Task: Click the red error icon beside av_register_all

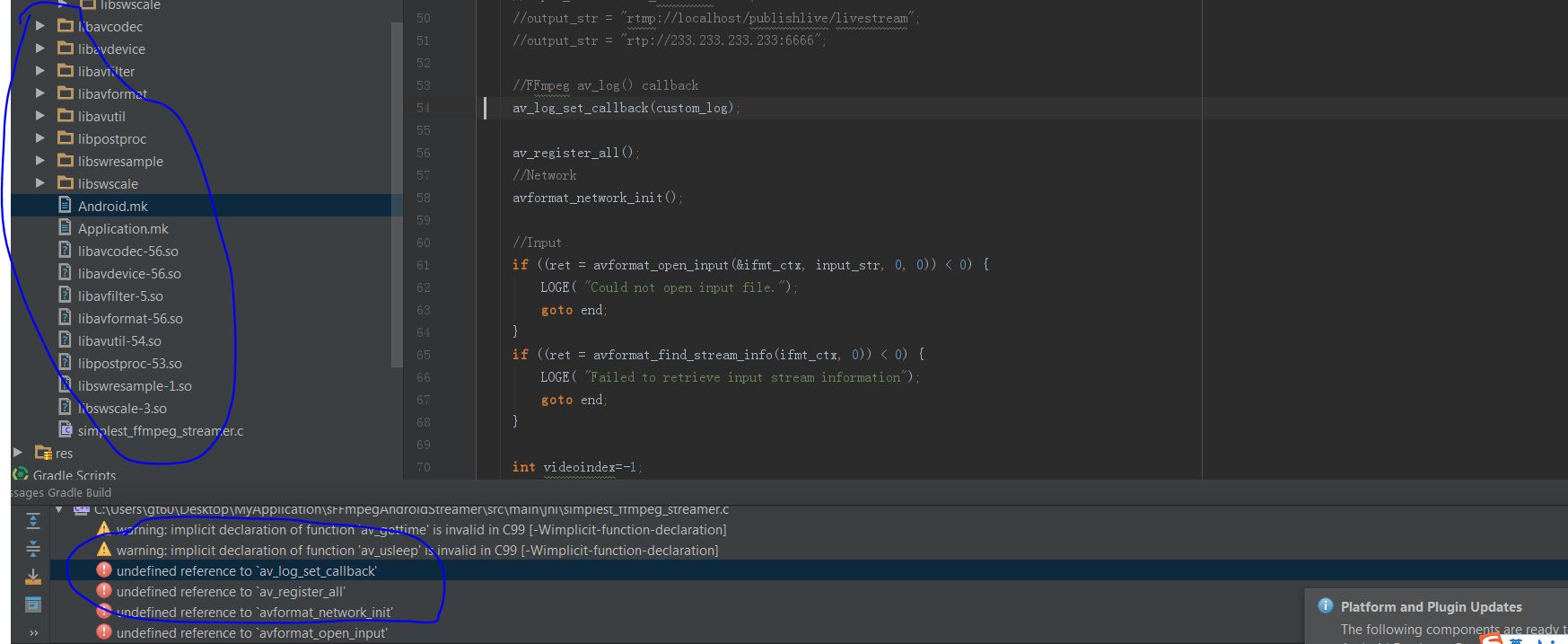Action: (x=104, y=591)
